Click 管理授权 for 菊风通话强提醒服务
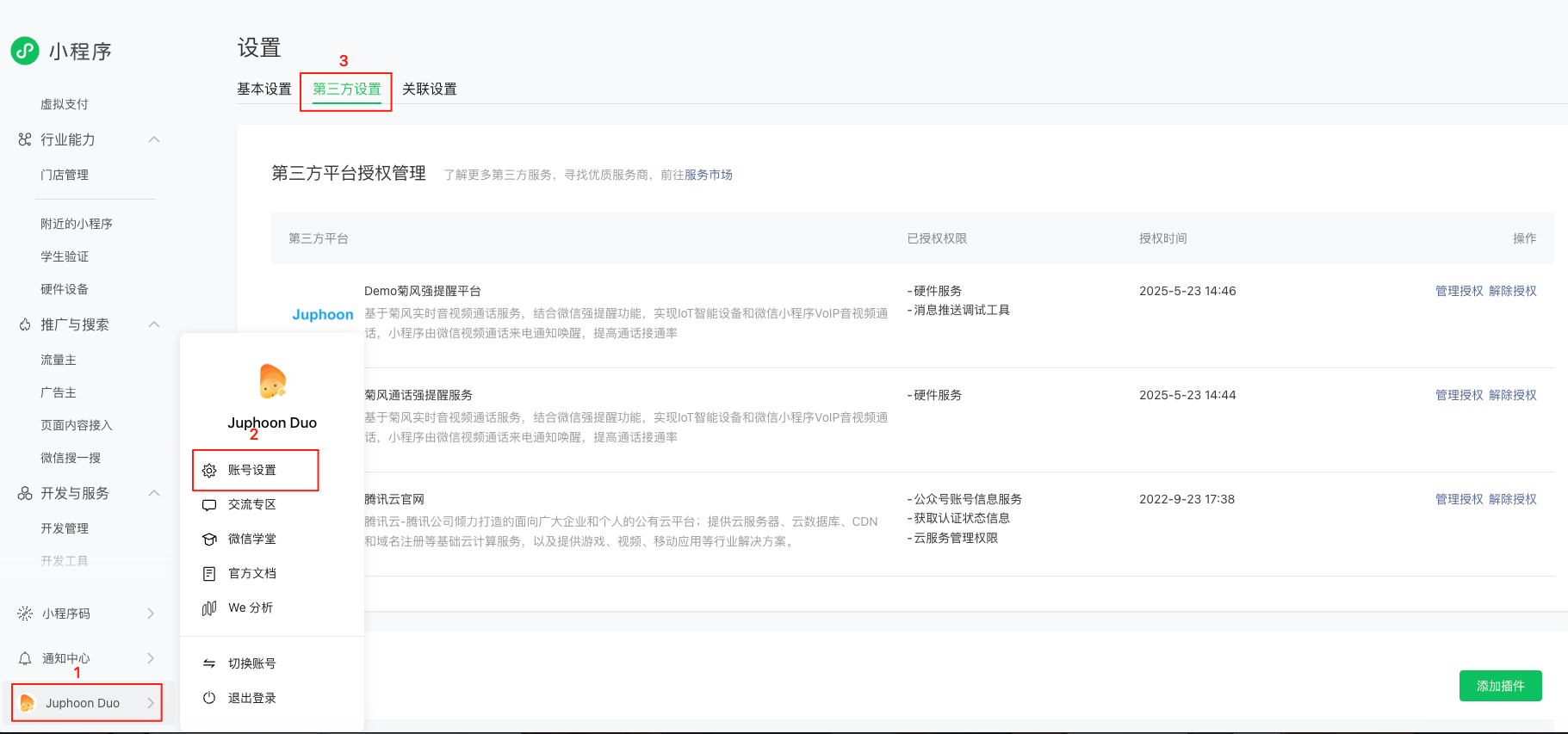The image size is (1568, 734). [x=1460, y=395]
